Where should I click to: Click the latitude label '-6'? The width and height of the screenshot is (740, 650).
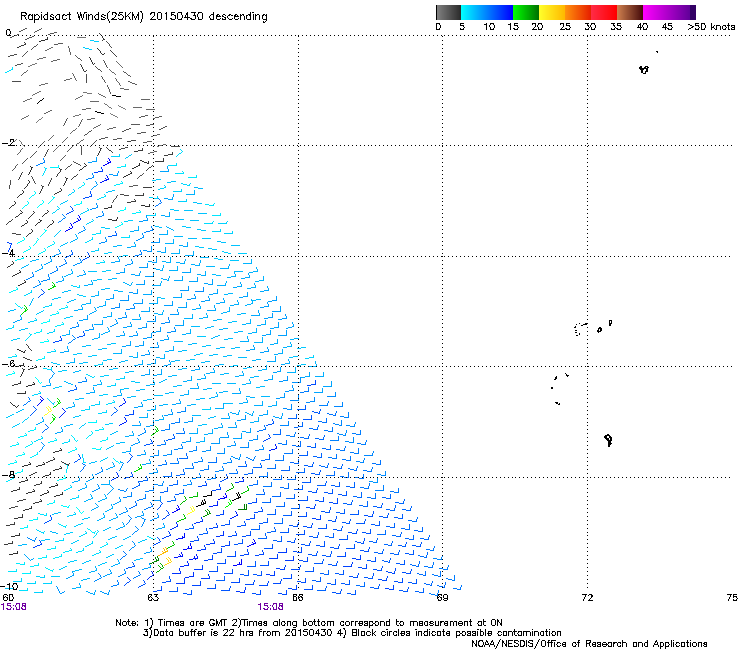click(x=9, y=363)
